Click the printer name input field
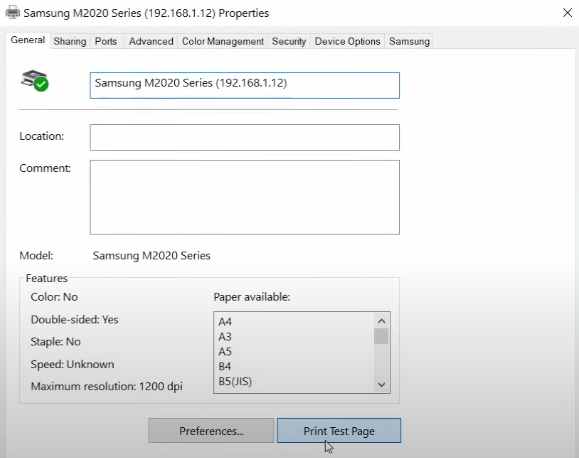 244,85
